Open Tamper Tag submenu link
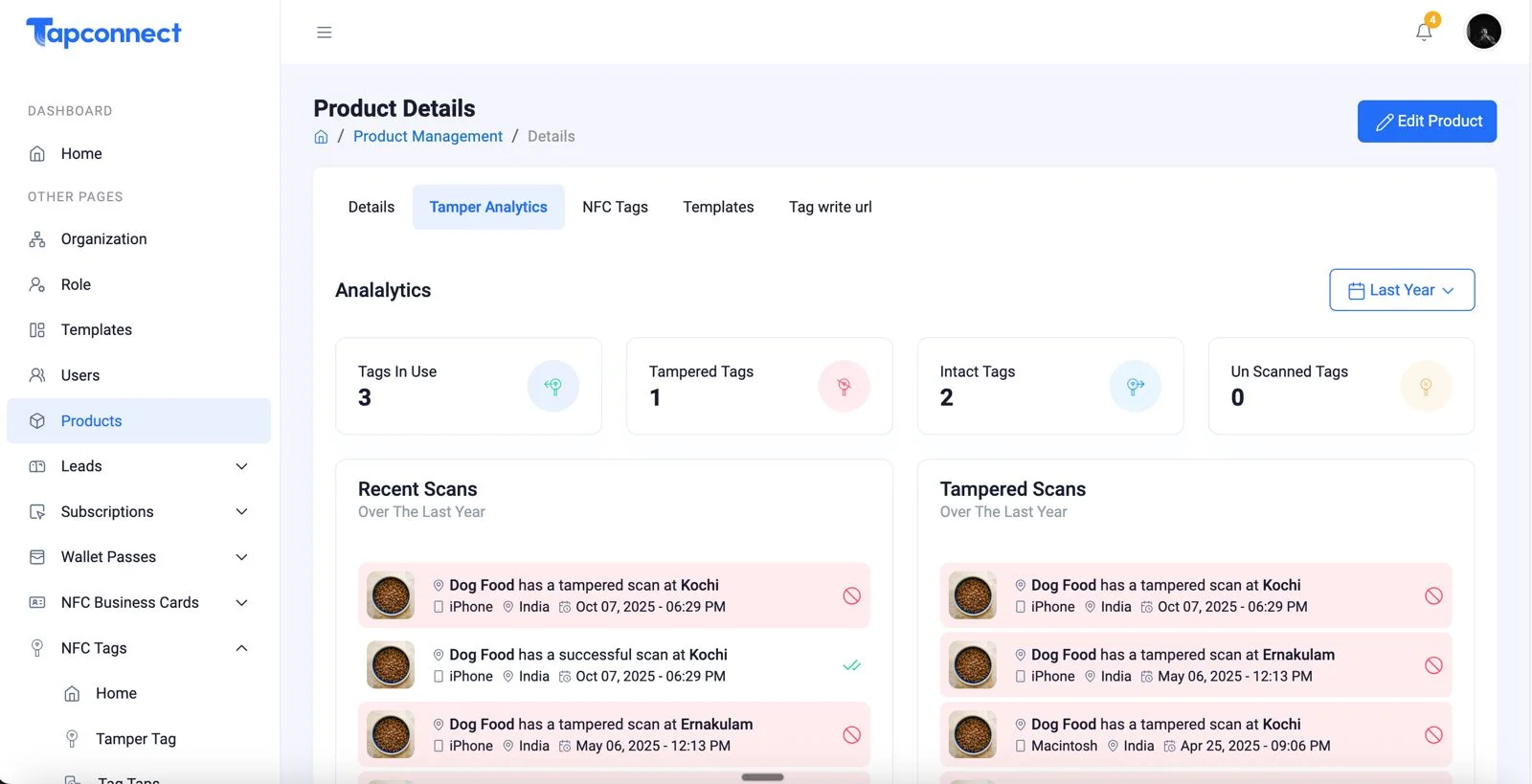This screenshot has height=784, width=1532. click(136, 739)
